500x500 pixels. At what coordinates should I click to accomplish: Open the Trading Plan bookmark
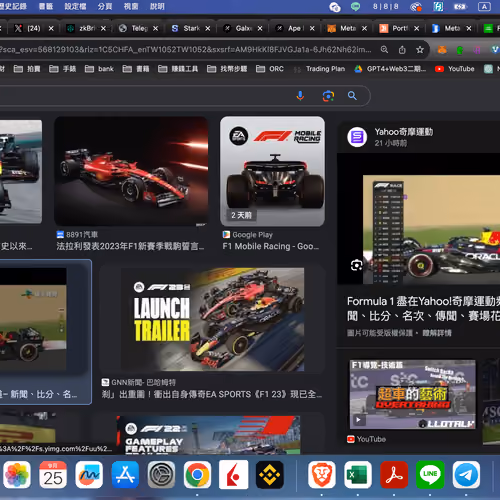click(319, 69)
